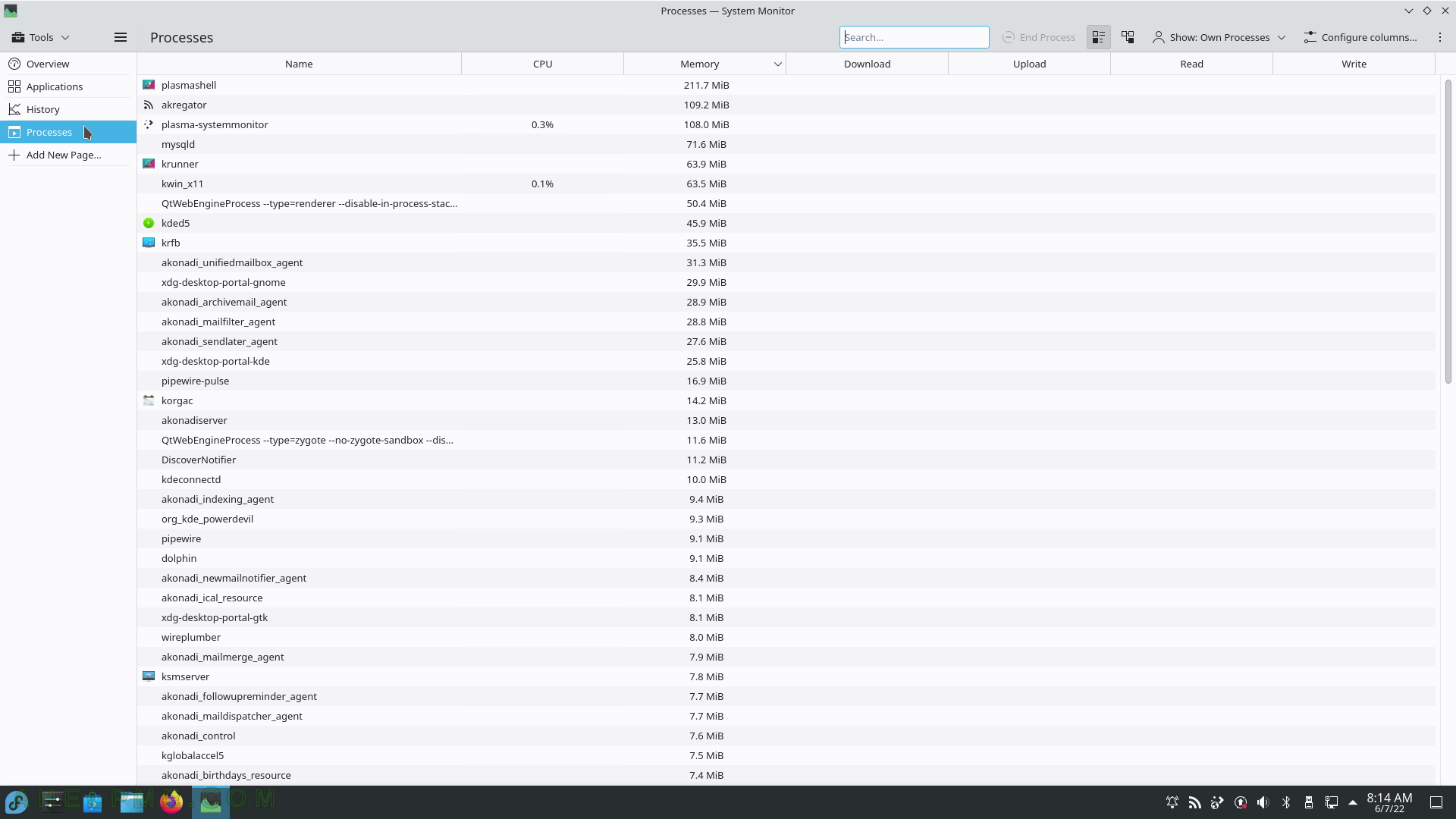Open notifications bell in system tray
The width and height of the screenshot is (1456, 819).
tap(1172, 802)
